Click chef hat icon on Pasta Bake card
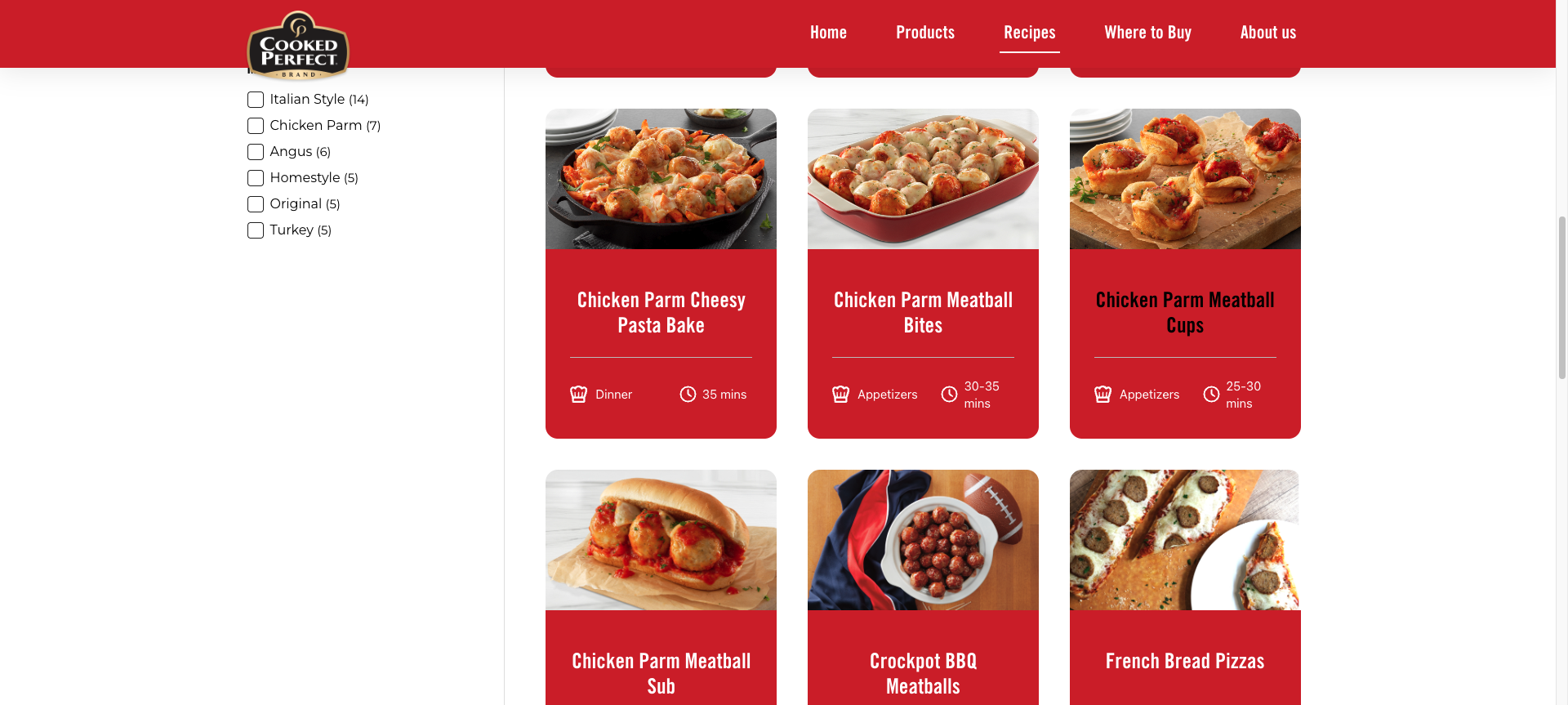1568x705 pixels. pyautogui.click(x=578, y=395)
